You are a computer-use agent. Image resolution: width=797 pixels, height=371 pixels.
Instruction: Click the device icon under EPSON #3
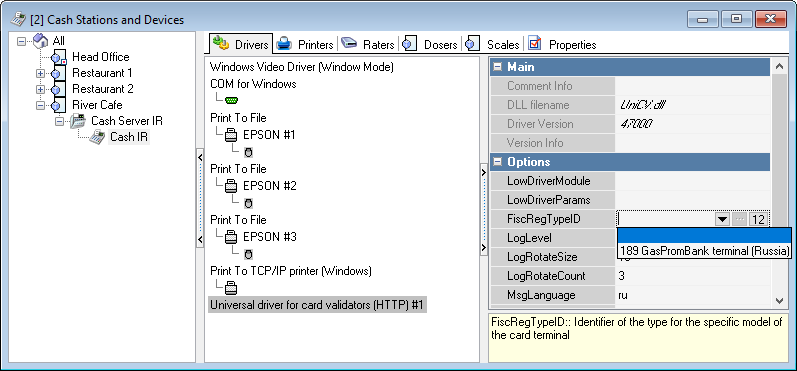pos(249,254)
